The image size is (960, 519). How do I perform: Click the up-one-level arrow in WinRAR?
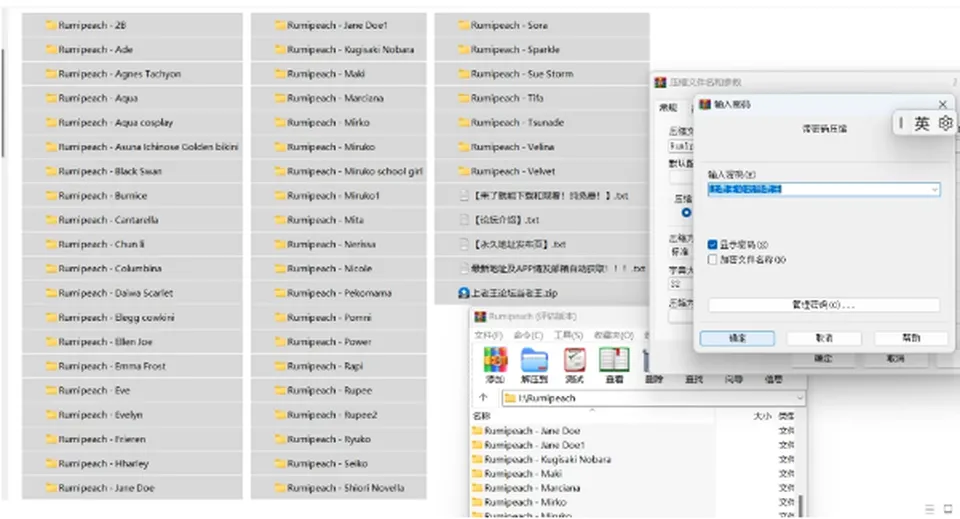[483, 398]
